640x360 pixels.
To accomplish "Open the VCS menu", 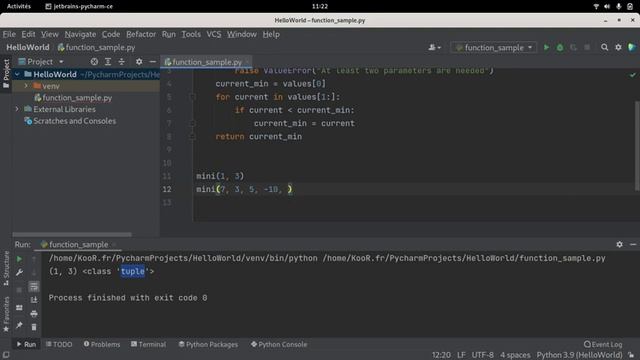I will (213, 34).
